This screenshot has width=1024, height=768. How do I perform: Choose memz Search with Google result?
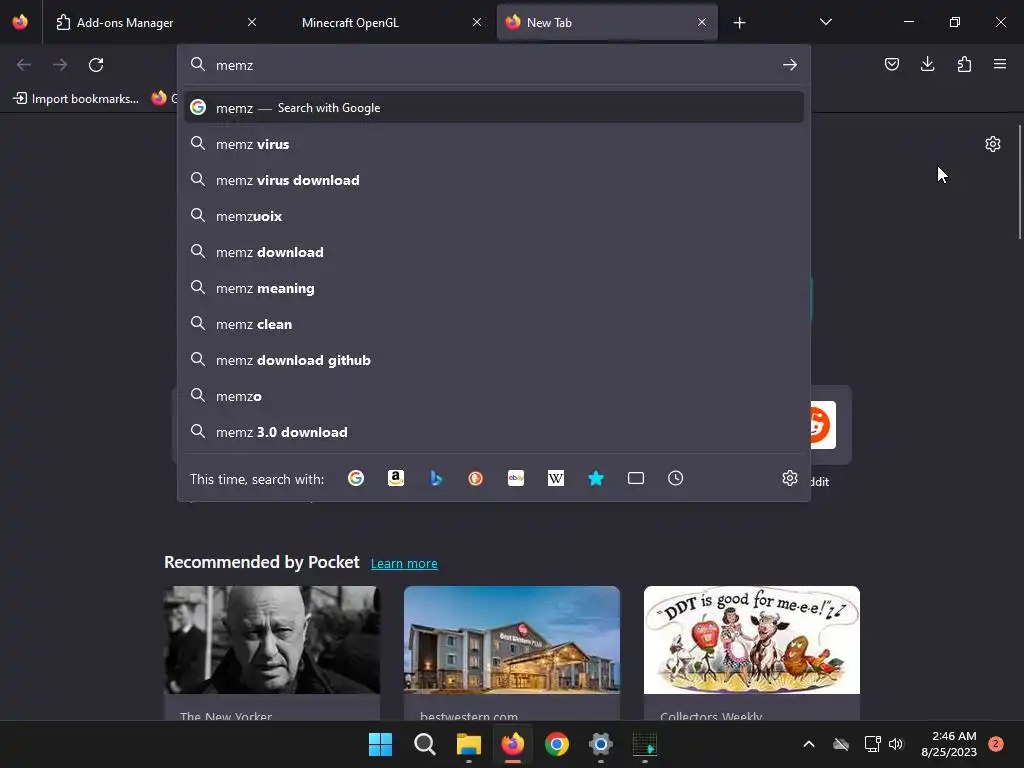[x=494, y=108]
